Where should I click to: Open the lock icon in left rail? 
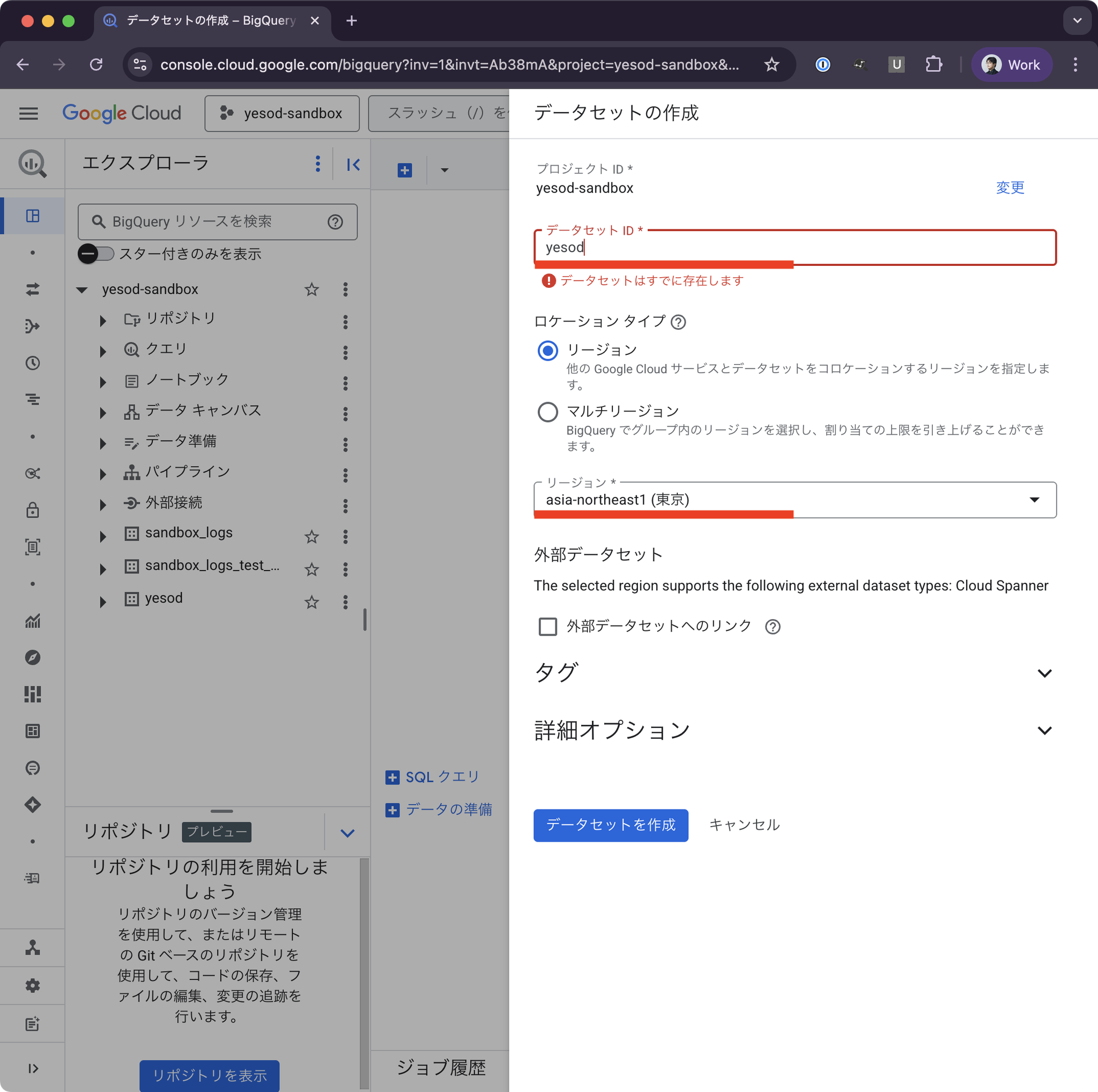pyautogui.click(x=32, y=510)
